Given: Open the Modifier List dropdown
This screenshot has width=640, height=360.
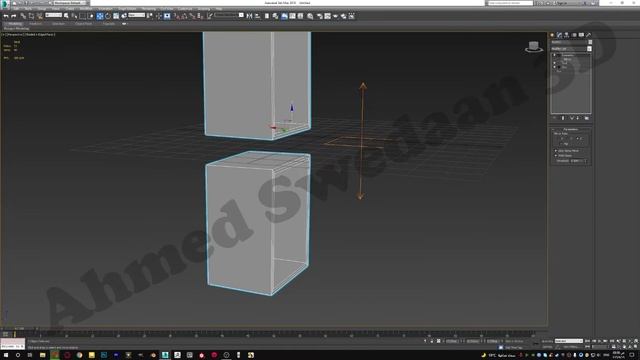Looking at the screenshot, I should pos(571,49).
